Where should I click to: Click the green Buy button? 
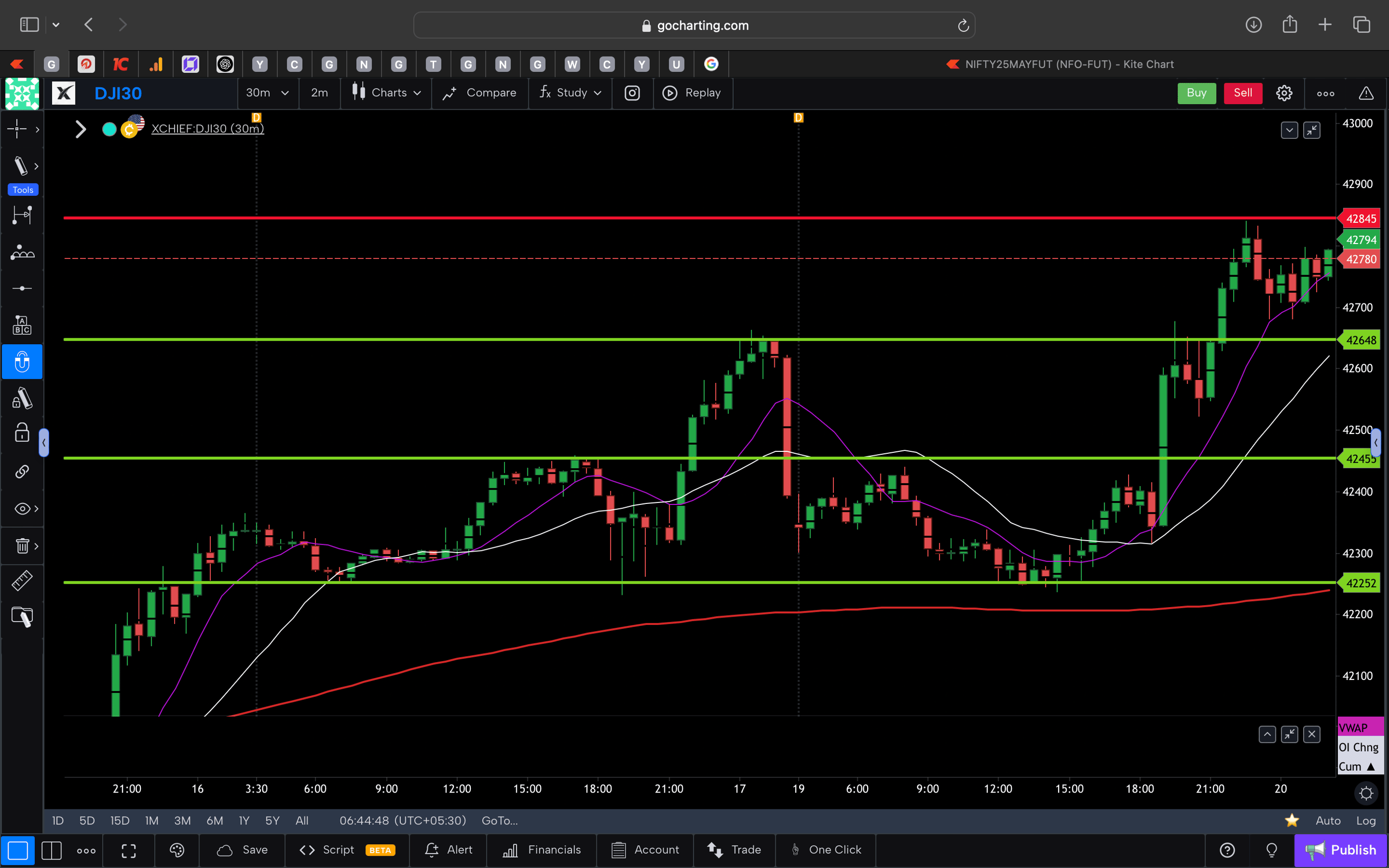coord(1197,93)
